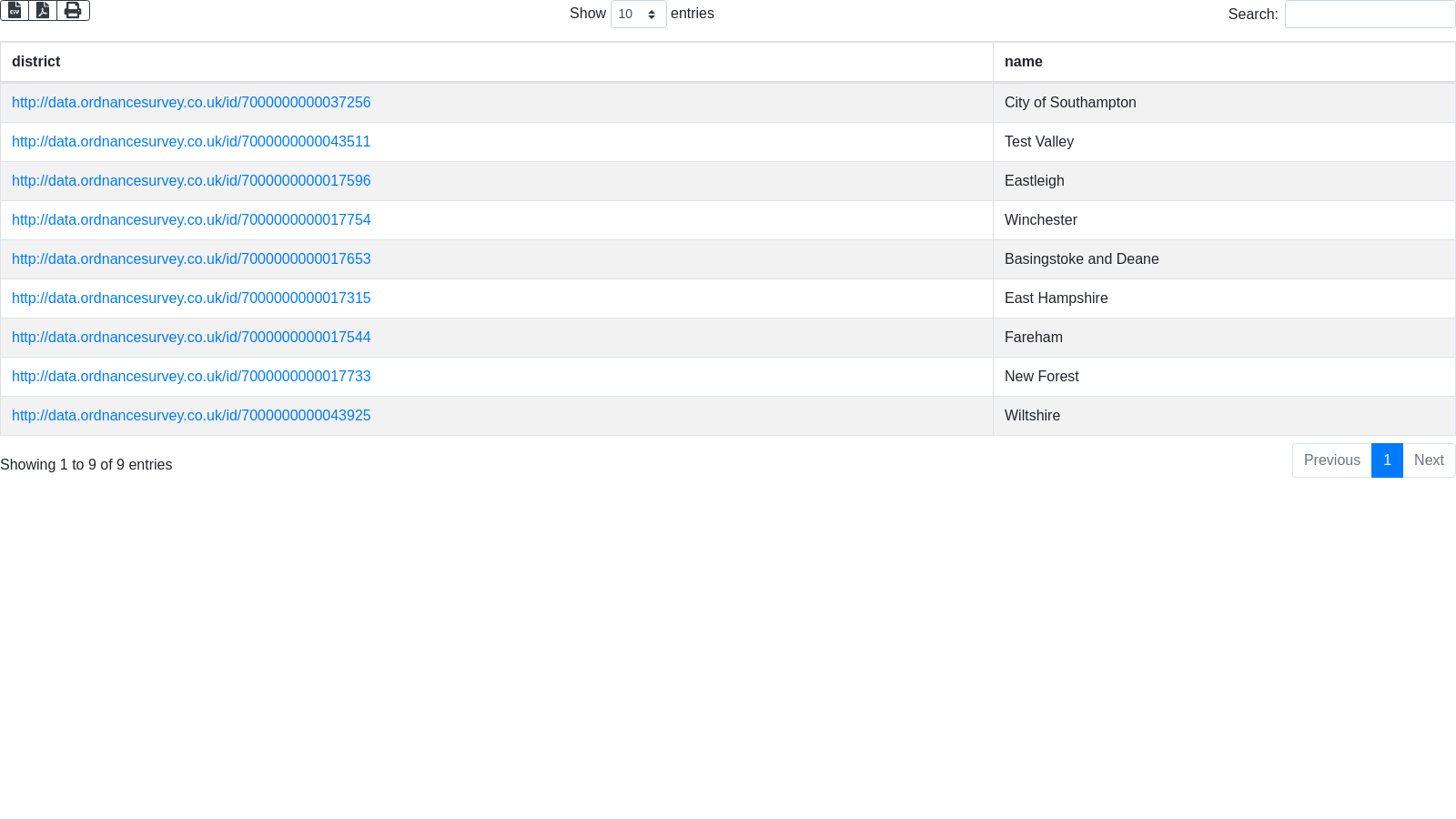Viewport: 1456px width, 819px height.
Task: Open the Test Valley district link
Action: pos(191,142)
